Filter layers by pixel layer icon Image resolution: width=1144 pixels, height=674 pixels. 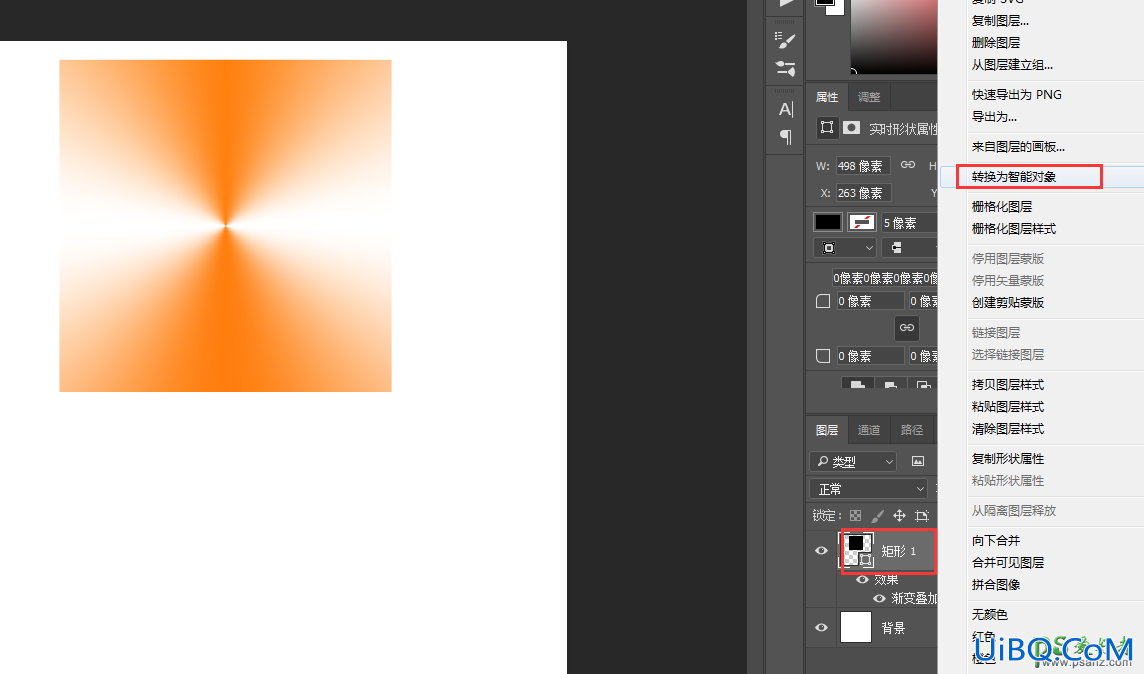(x=918, y=461)
